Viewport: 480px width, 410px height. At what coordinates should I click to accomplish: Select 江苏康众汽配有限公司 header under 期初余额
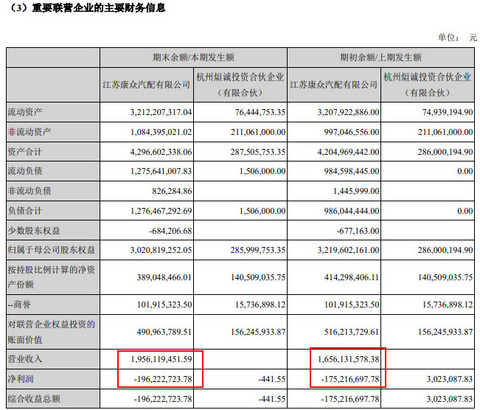[x=334, y=85]
